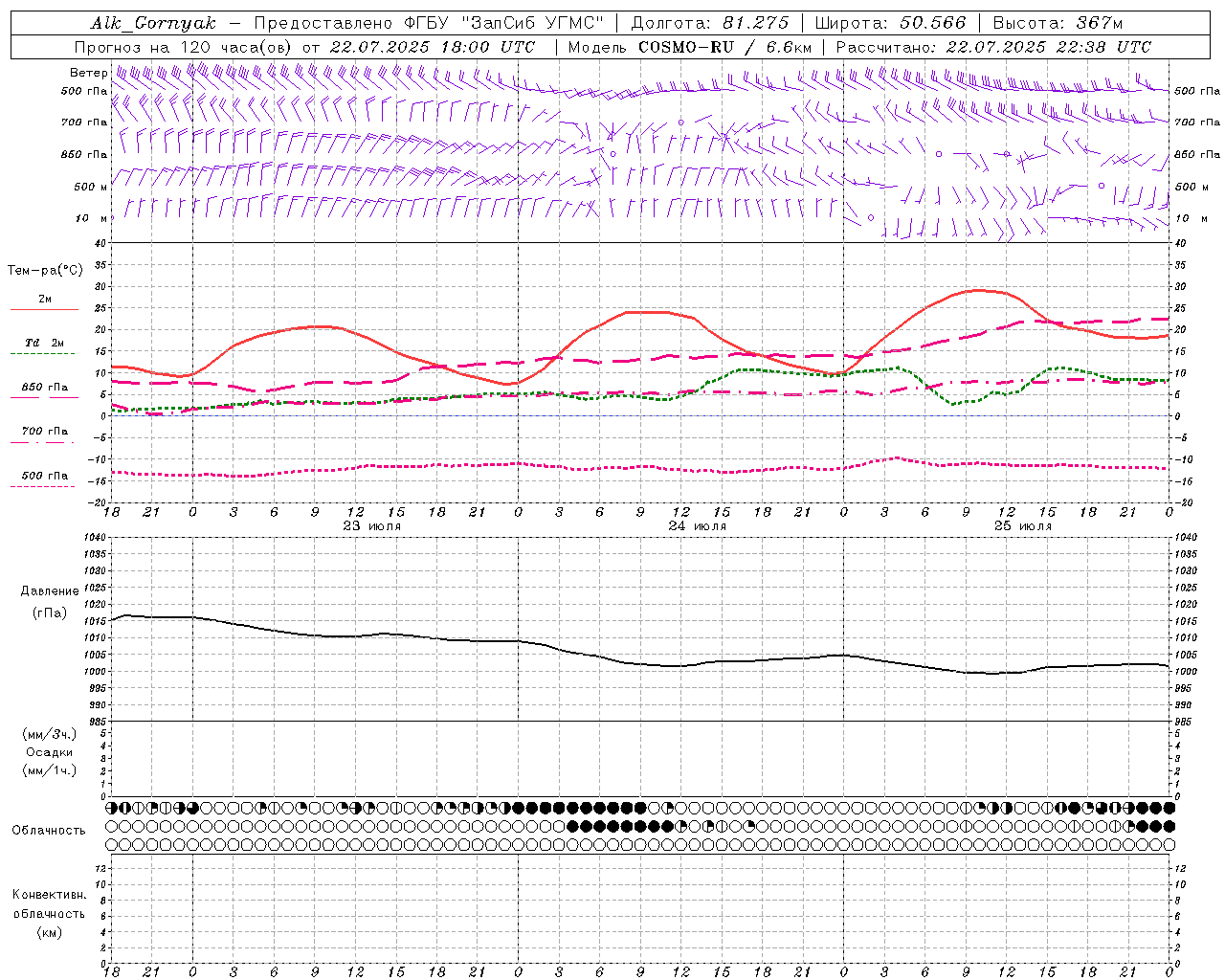
Task: Select the 24 июля date label
Action: tap(697, 526)
